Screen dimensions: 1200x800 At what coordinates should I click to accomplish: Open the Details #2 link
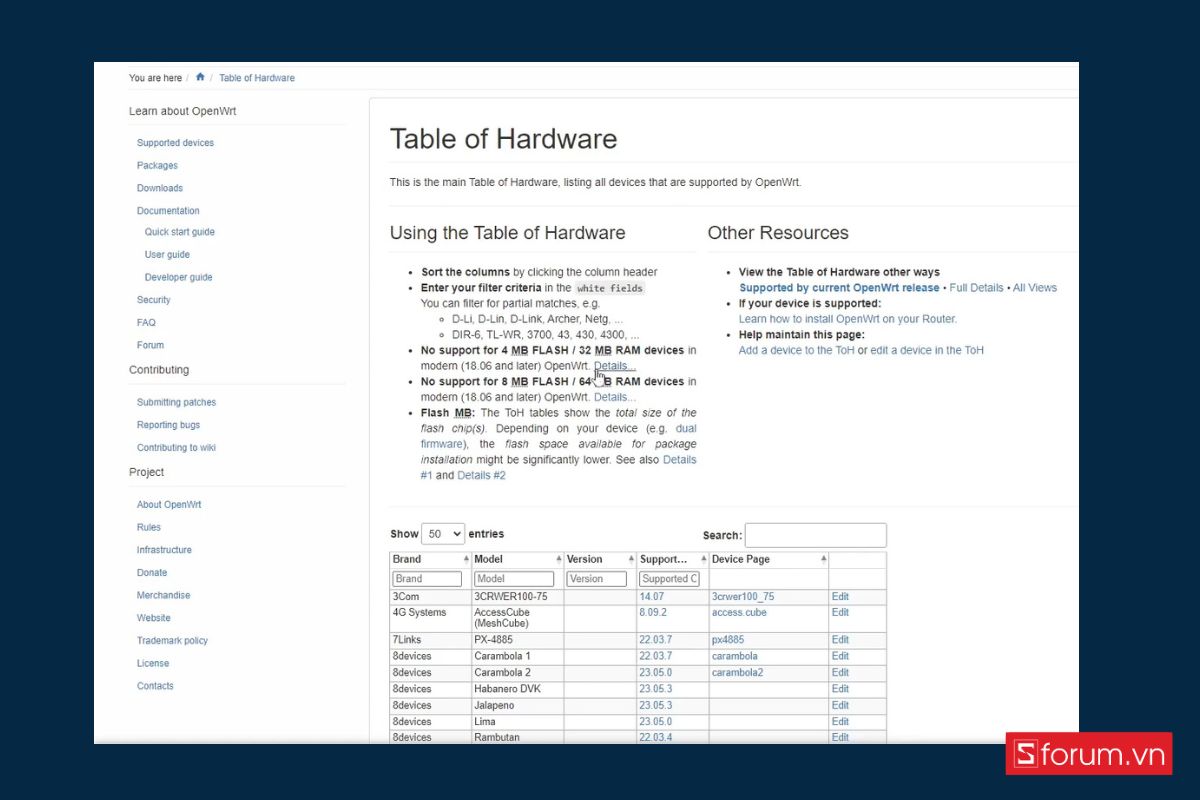481,475
